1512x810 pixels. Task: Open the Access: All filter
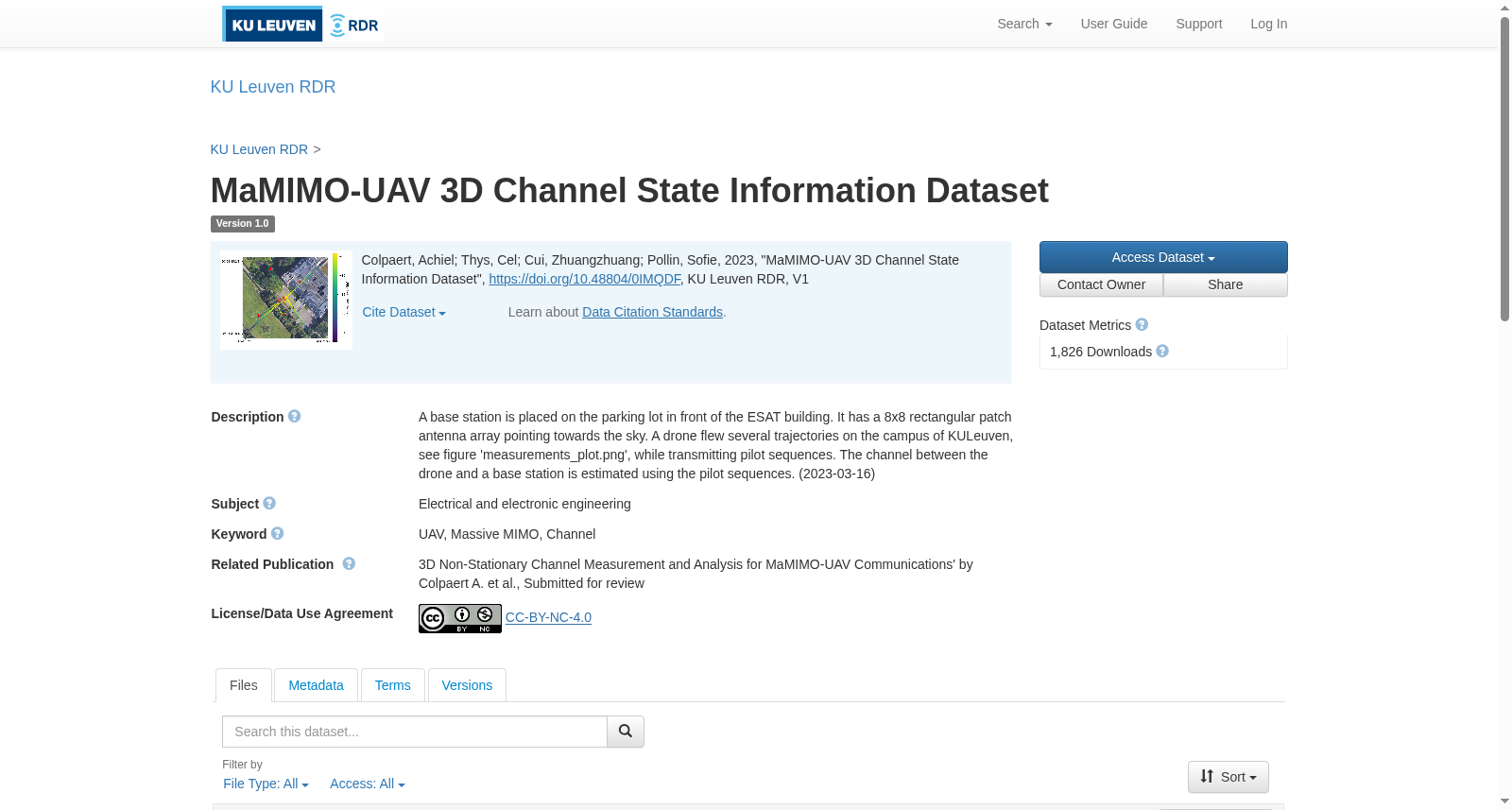(x=367, y=784)
